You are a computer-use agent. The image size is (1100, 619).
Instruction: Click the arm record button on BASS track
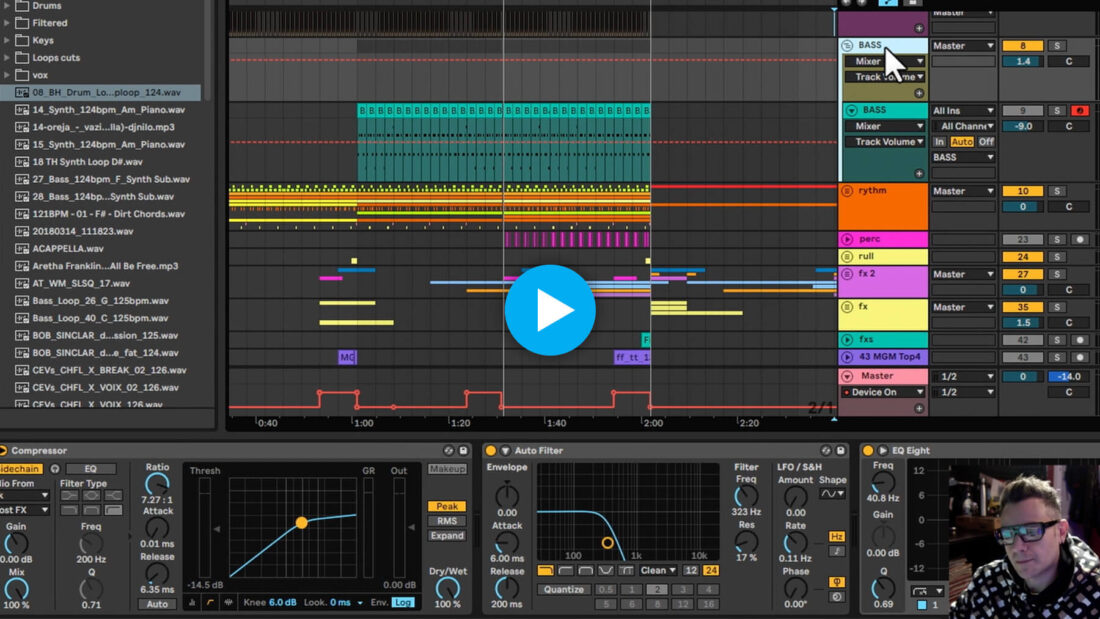[1080, 110]
